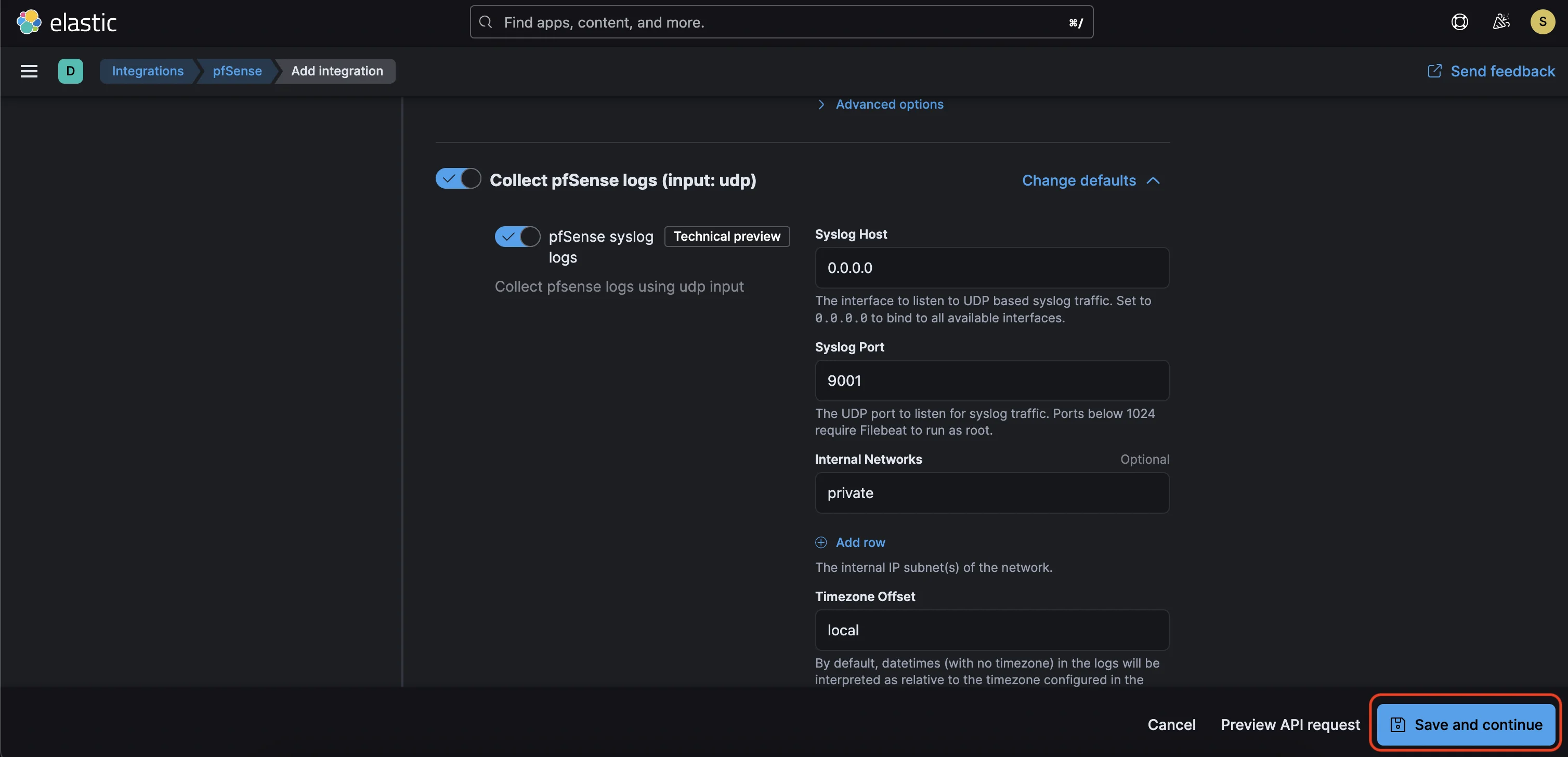
Task: Click the Send feedback external icon
Action: pos(1434,71)
